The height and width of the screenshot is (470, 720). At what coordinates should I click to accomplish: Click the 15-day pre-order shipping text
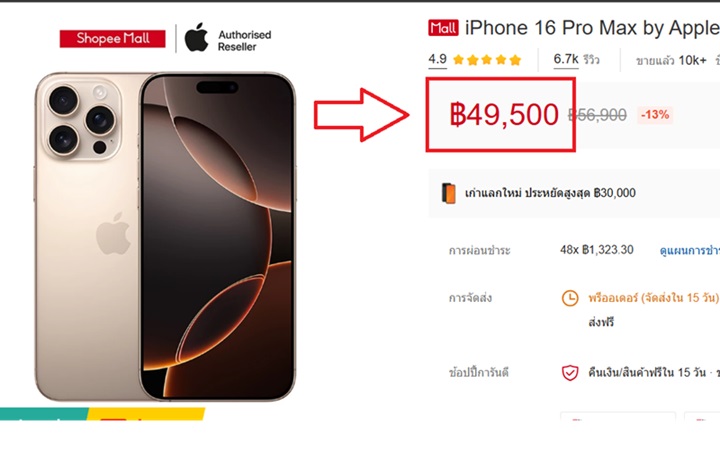pos(653,298)
